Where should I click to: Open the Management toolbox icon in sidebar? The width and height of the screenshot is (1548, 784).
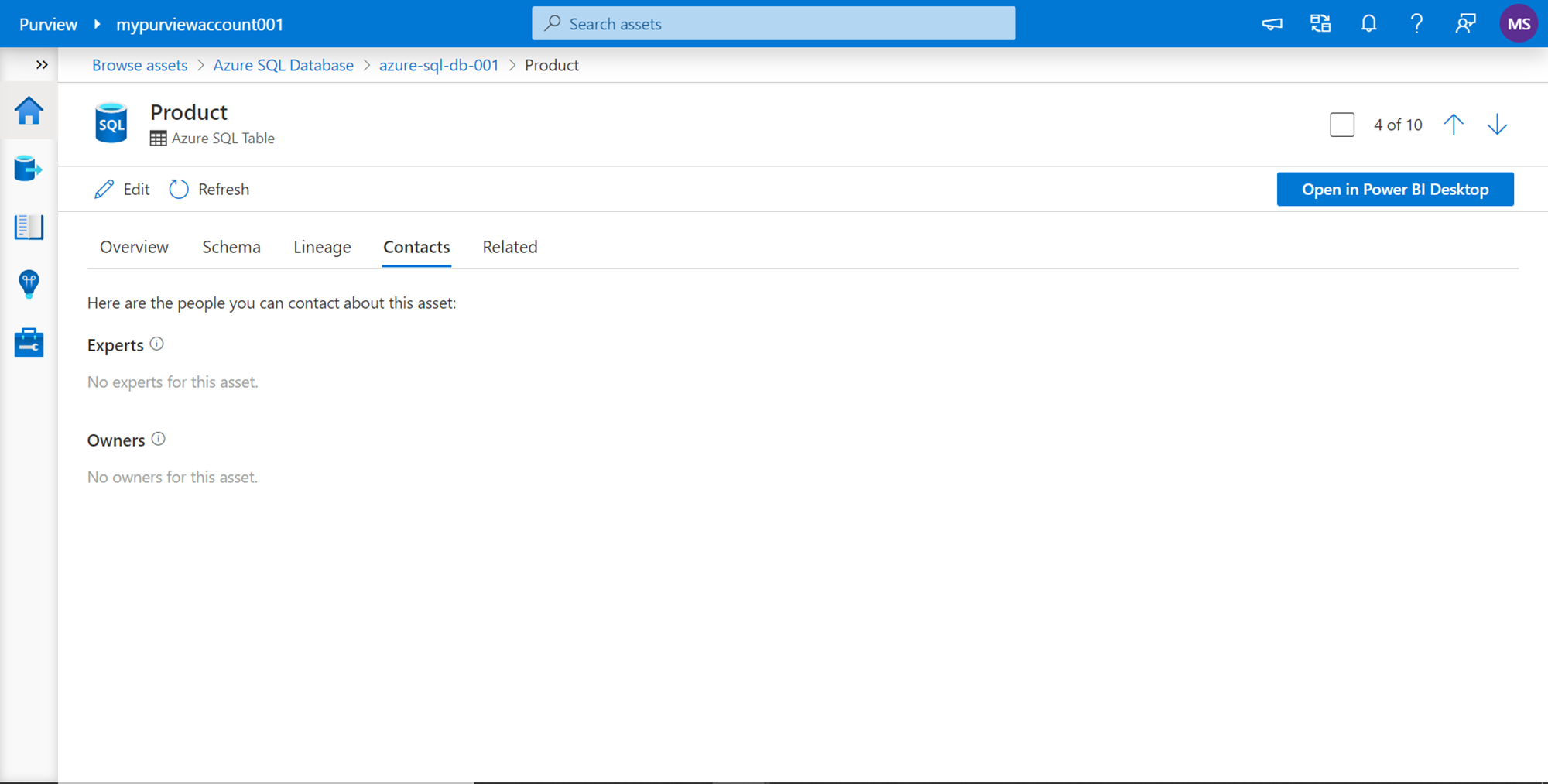click(x=29, y=342)
